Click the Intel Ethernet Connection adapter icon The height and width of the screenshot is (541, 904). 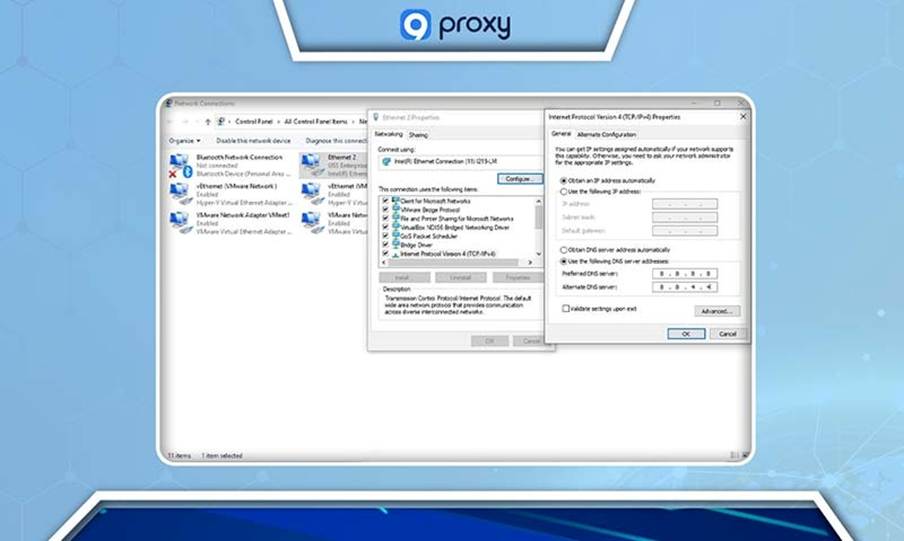[386, 162]
